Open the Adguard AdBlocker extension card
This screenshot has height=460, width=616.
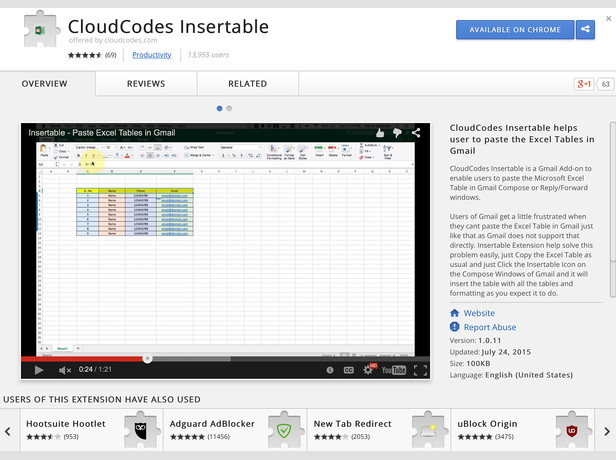(235, 430)
